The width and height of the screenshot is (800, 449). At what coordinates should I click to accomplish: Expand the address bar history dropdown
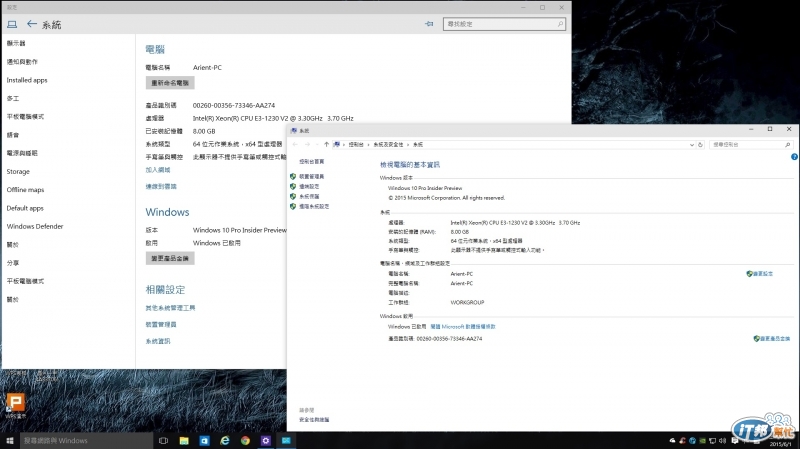pos(691,145)
